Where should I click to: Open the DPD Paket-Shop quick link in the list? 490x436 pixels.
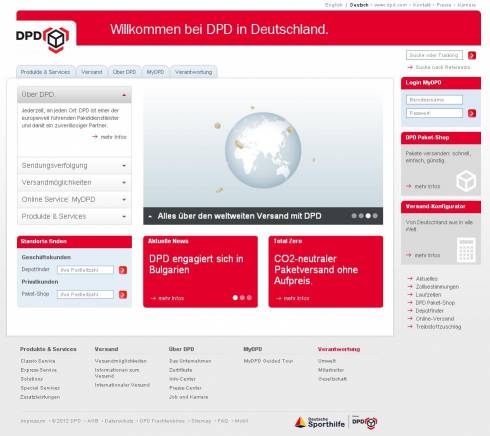point(435,303)
